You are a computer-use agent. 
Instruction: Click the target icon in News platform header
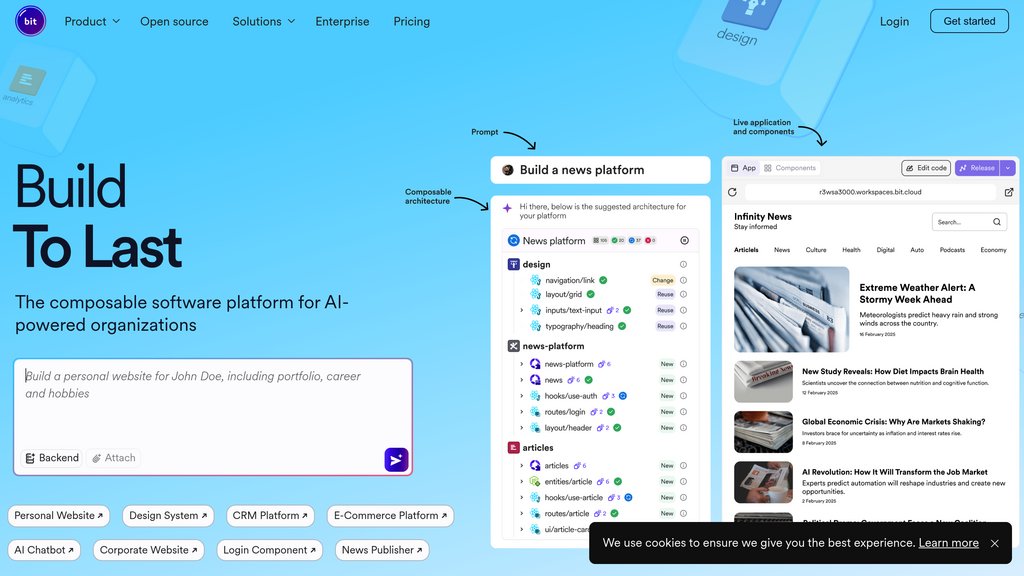pos(684,240)
